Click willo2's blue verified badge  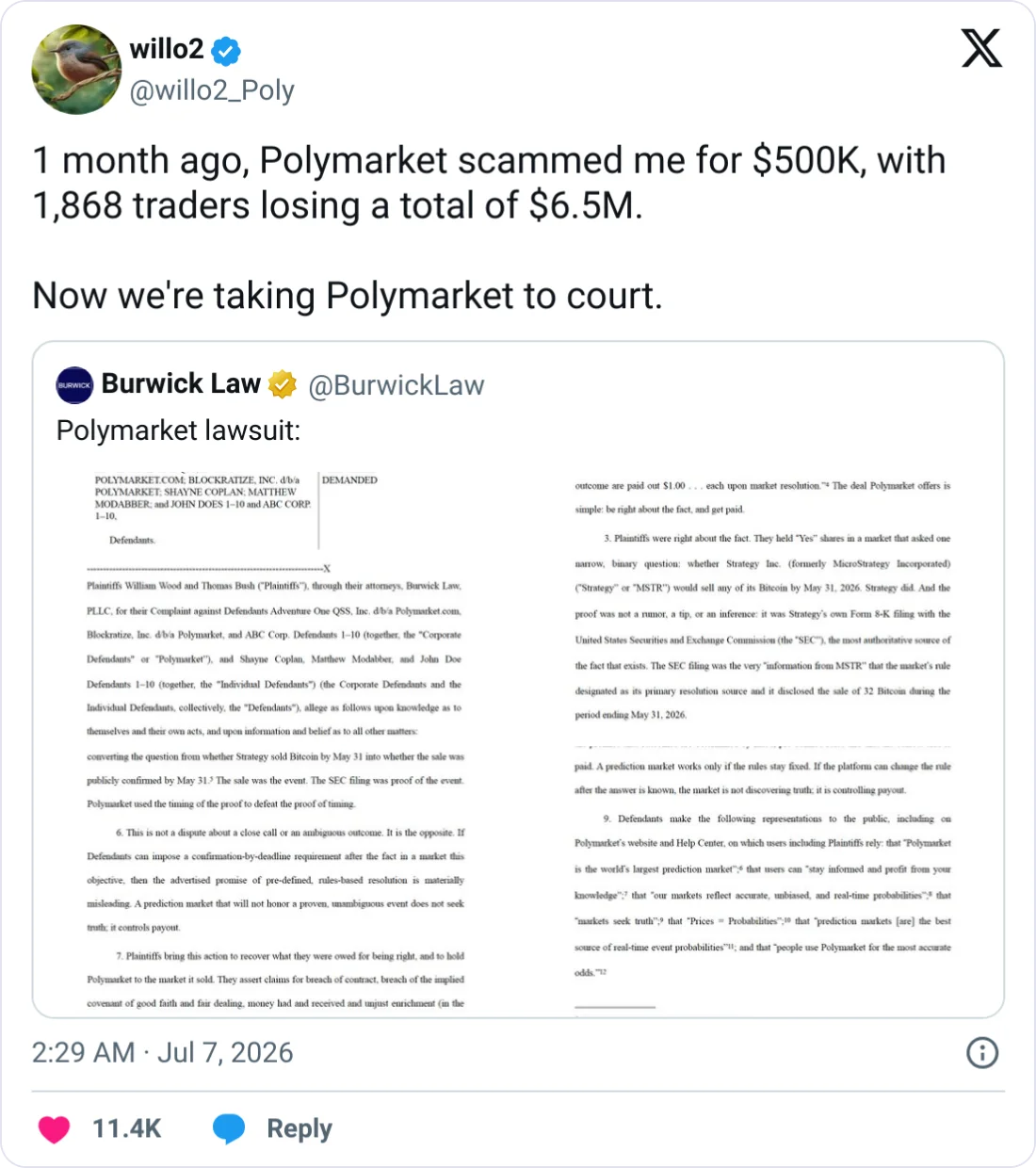coord(226,51)
